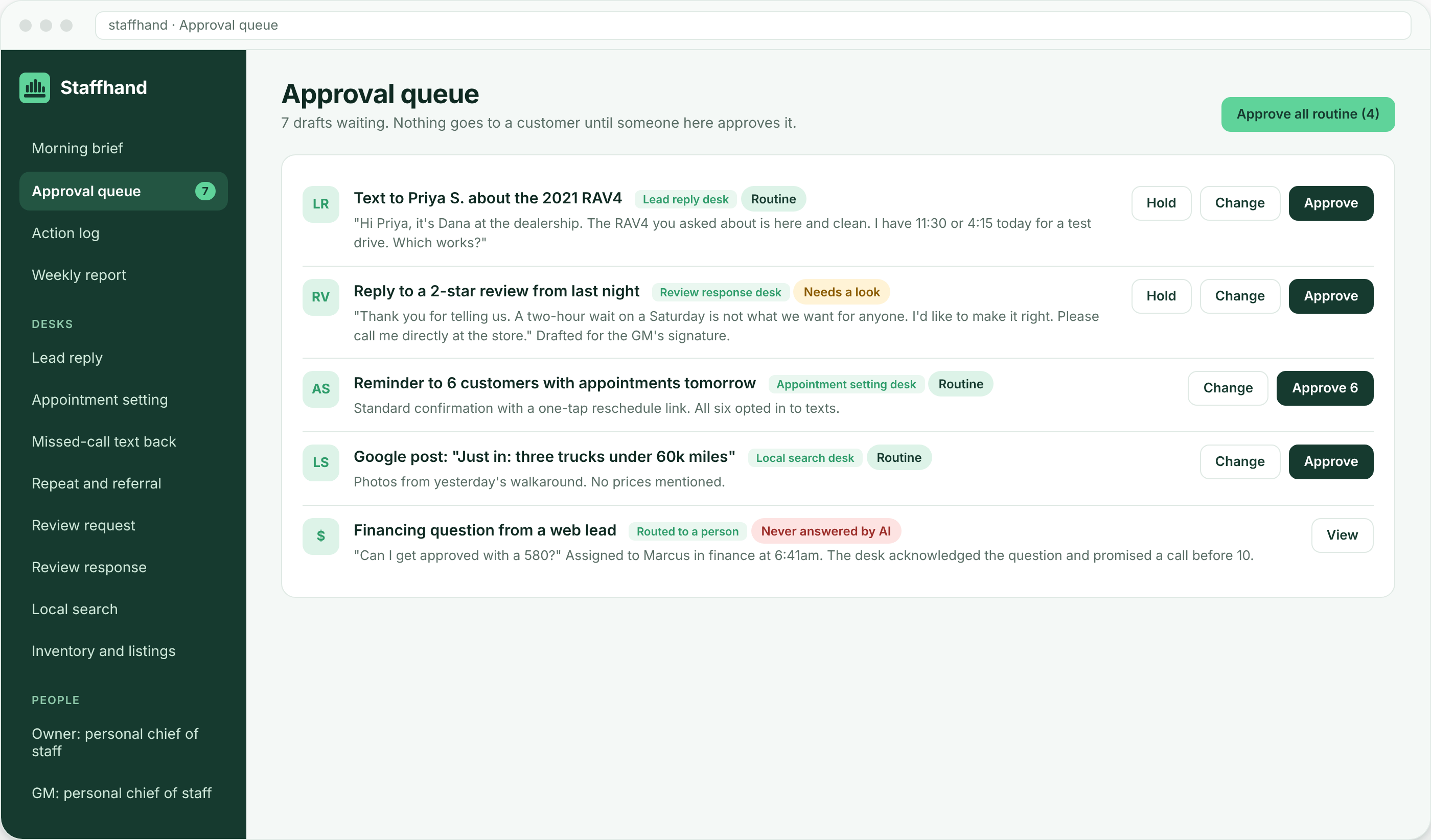This screenshot has height=840, width=1431.
Task: Go to Appointment setting desk
Action: tap(123, 400)
